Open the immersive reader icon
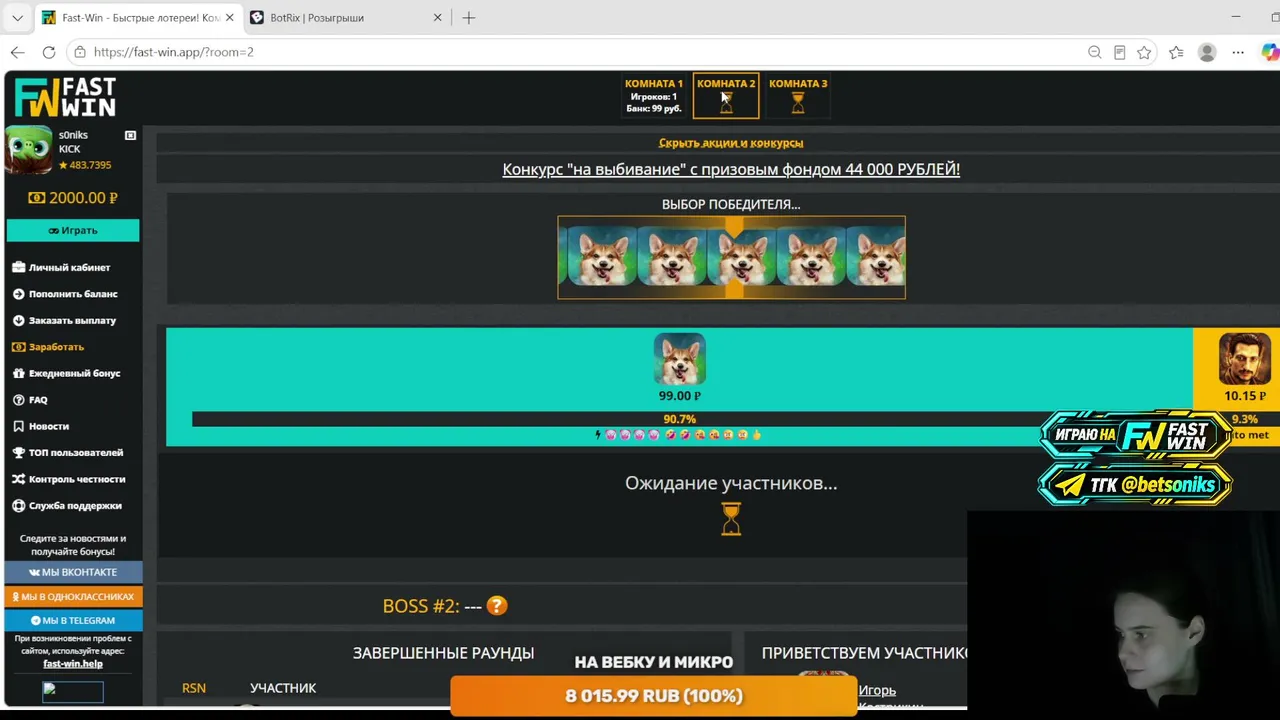The width and height of the screenshot is (1280, 720). (1120, 52)
